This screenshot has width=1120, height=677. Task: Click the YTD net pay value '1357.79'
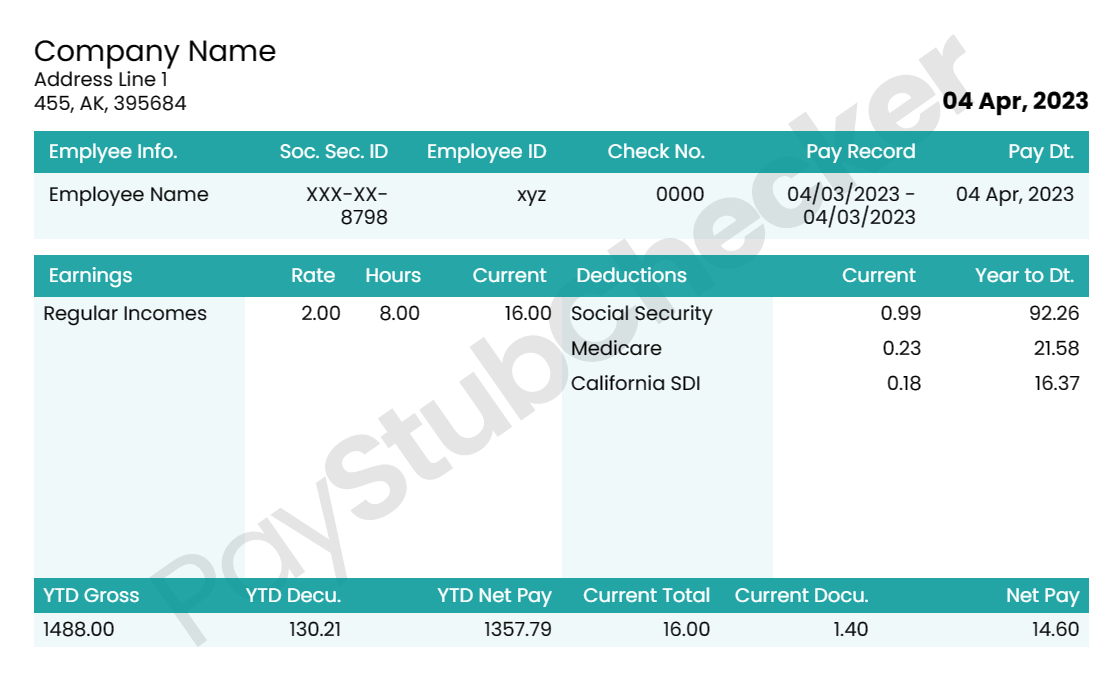point(518,630)
